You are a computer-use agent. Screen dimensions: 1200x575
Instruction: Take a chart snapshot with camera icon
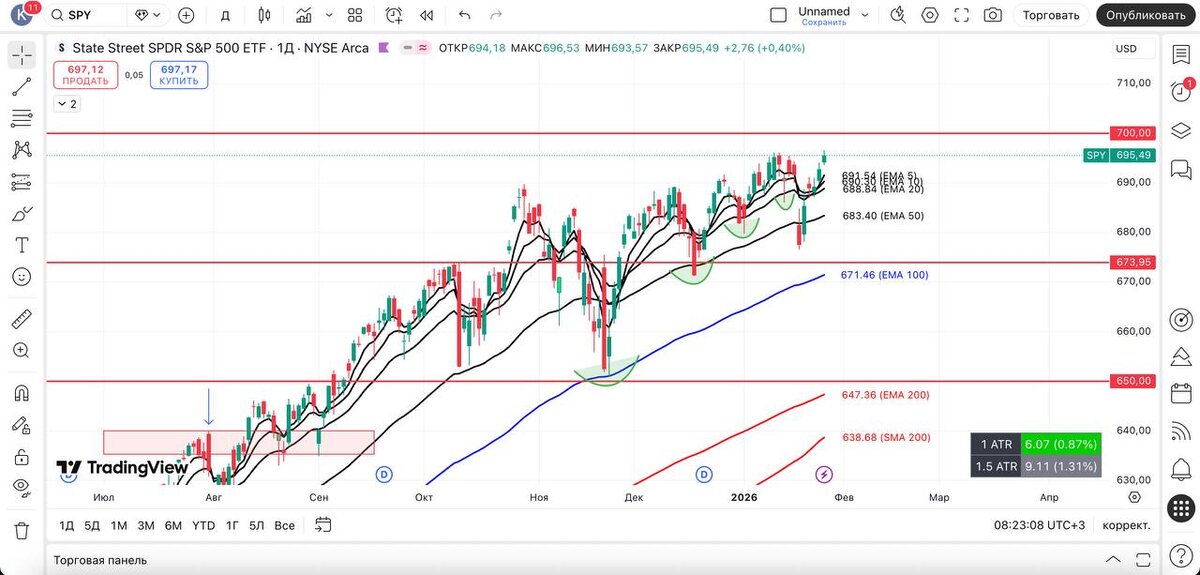tap(992, 15)
